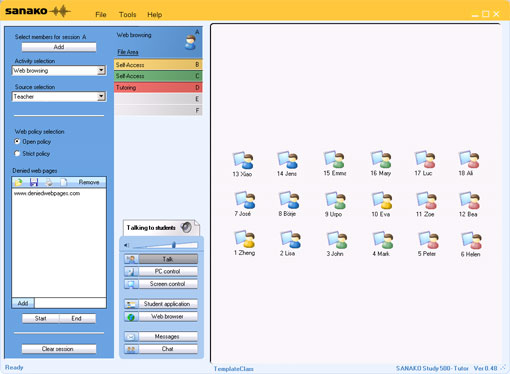The width and height of the screenshot is (510, 374).
Task: Switch to Self-Access session C
Action: pyautogui.click(x=158, y=76)
